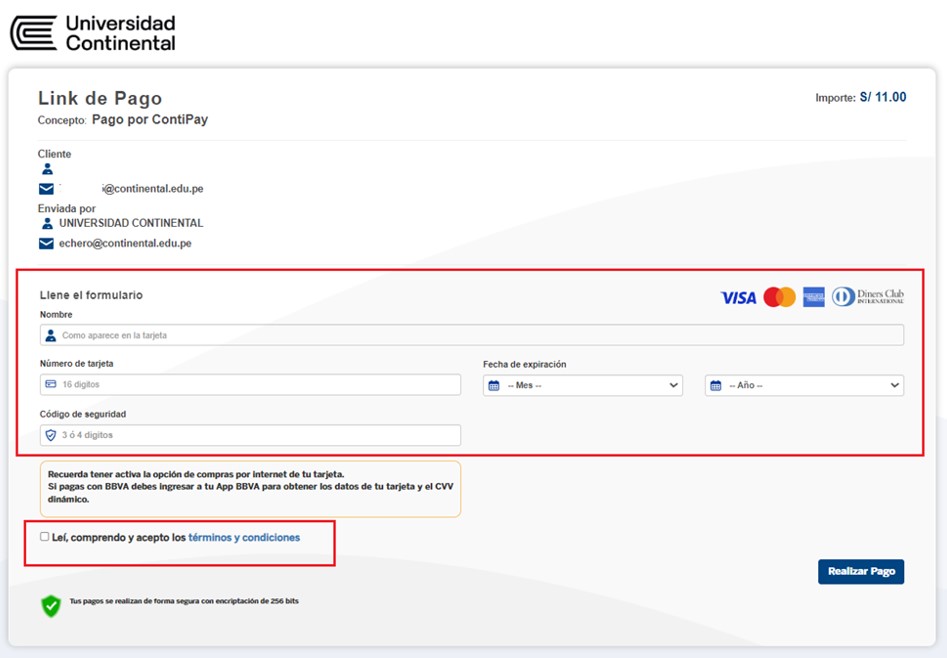Open the términos y condiciones link
Image resolution: width=947 pixels, height=658 pixels.
tap(244, 537)
